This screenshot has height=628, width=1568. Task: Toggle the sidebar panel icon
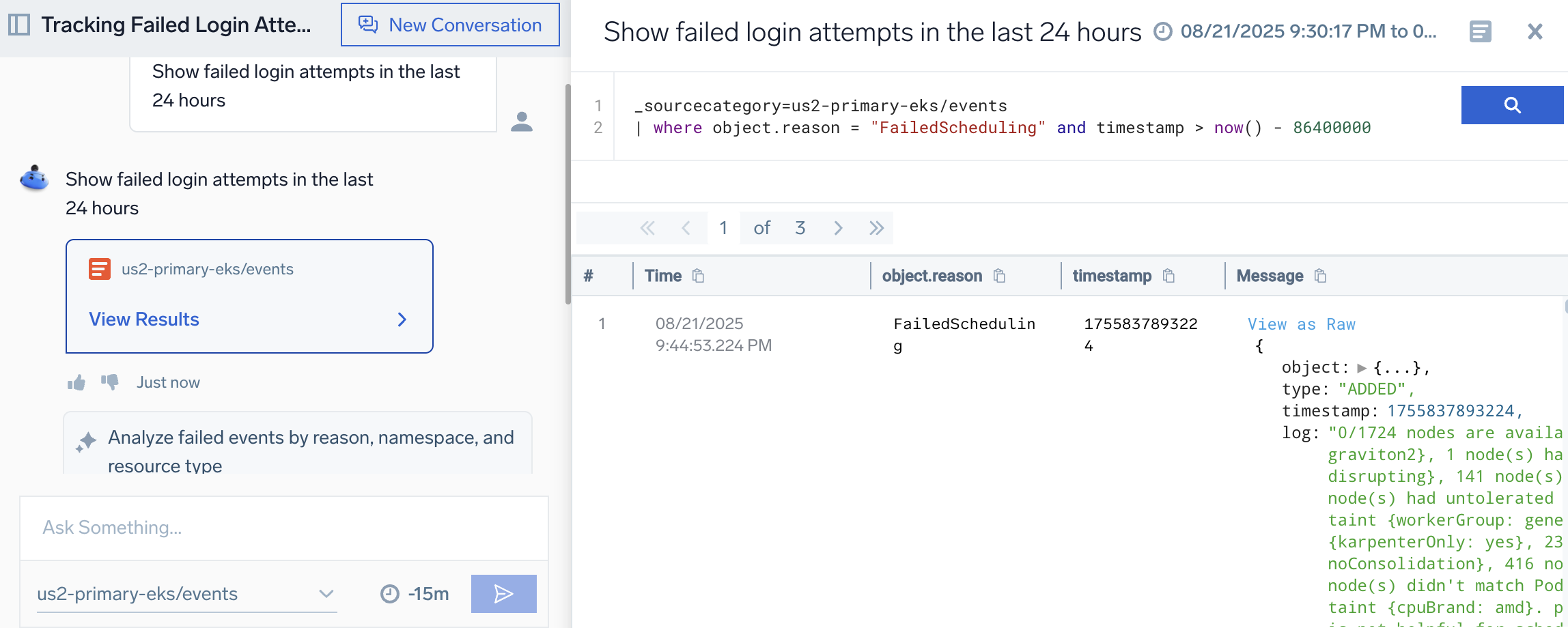click(x=19, y=25)
